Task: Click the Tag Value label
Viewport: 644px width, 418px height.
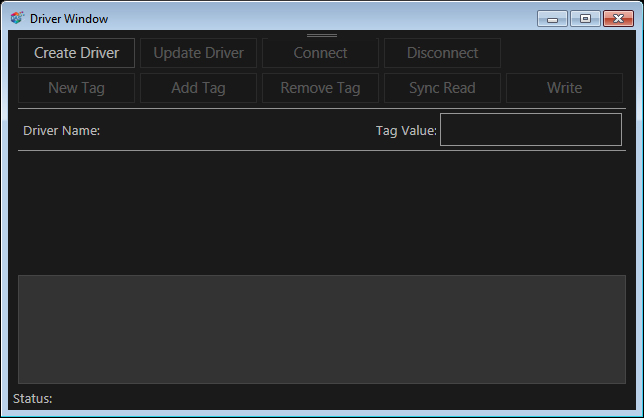Action: pyautogui.click(x=406, y=131)
